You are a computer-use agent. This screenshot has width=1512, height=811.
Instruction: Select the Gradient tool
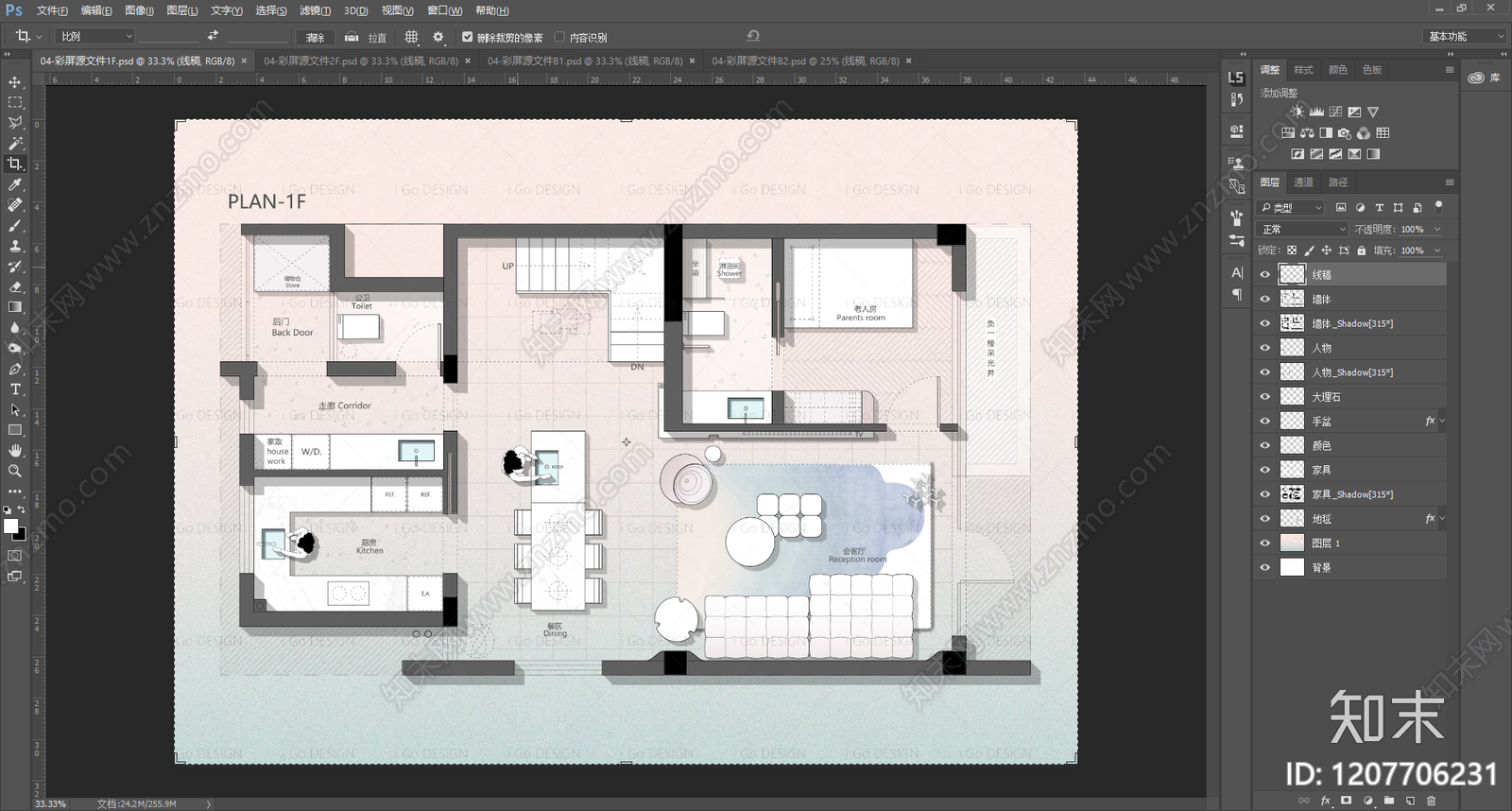[15, 307]
